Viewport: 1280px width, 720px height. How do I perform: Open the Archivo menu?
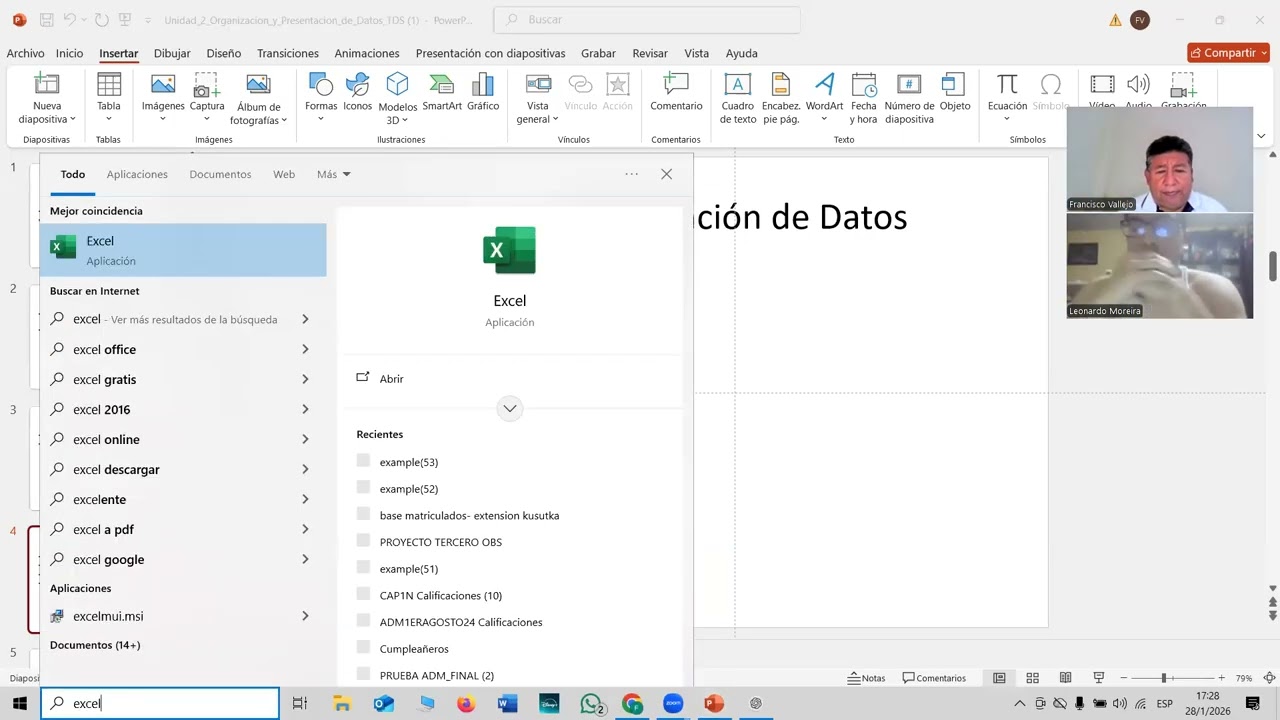pos(26,53)
